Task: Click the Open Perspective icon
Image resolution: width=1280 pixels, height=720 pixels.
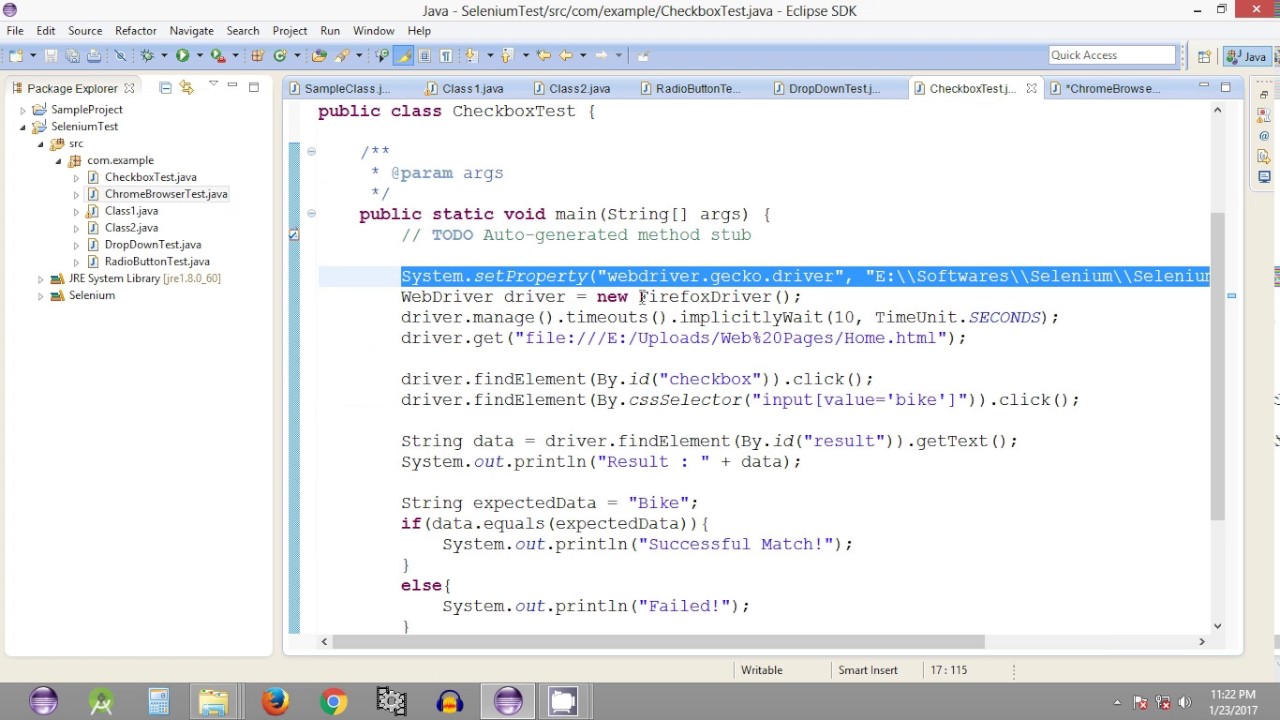Action: point(1205,56)
